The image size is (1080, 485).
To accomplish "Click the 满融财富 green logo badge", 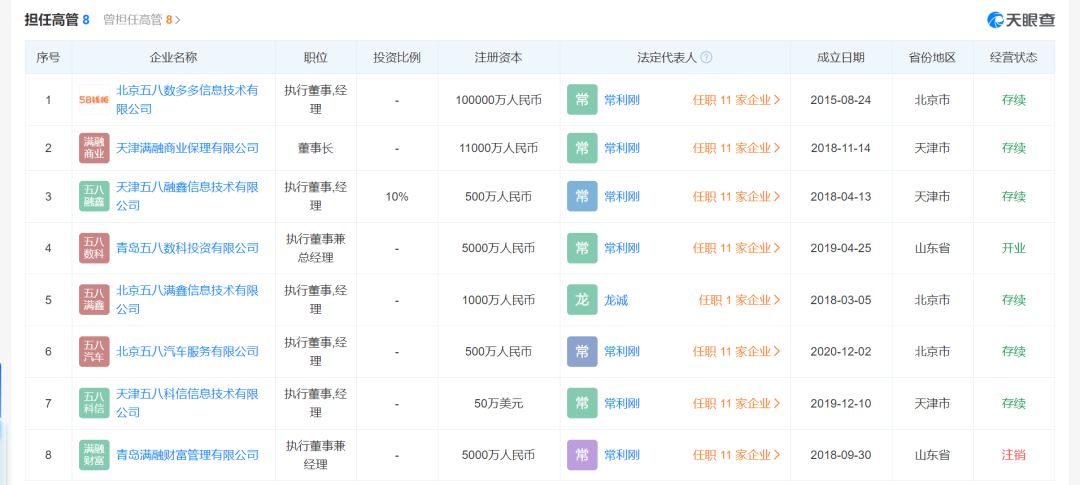I will point(94,455).
